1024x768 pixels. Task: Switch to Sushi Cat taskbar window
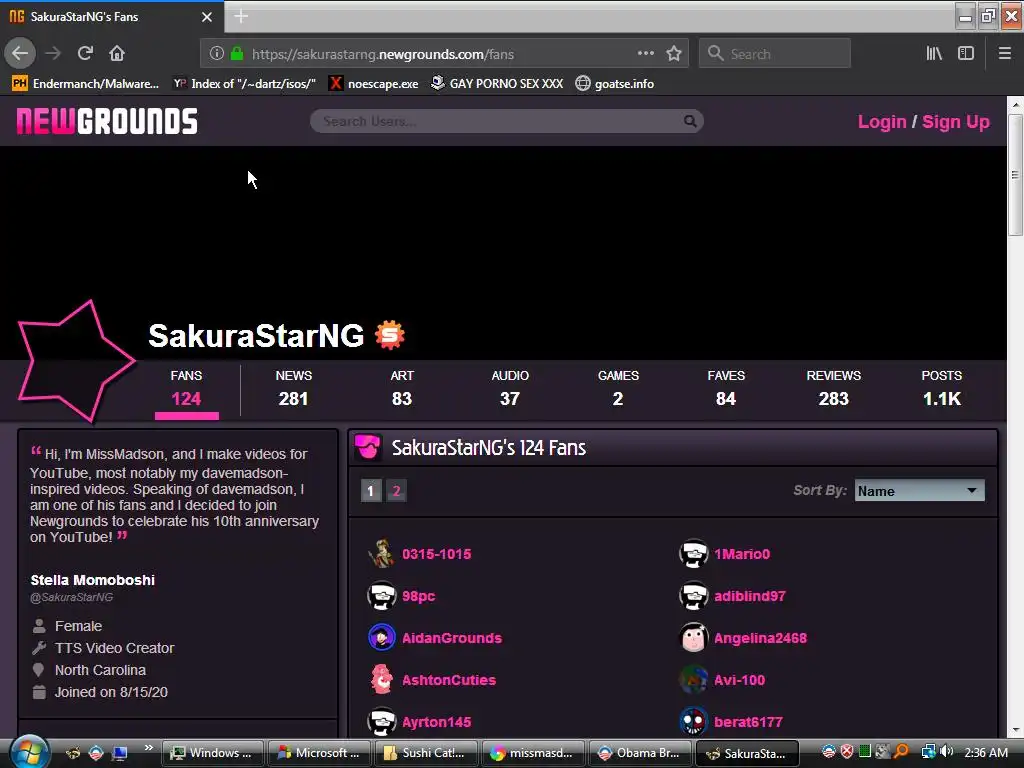(424, 753)
